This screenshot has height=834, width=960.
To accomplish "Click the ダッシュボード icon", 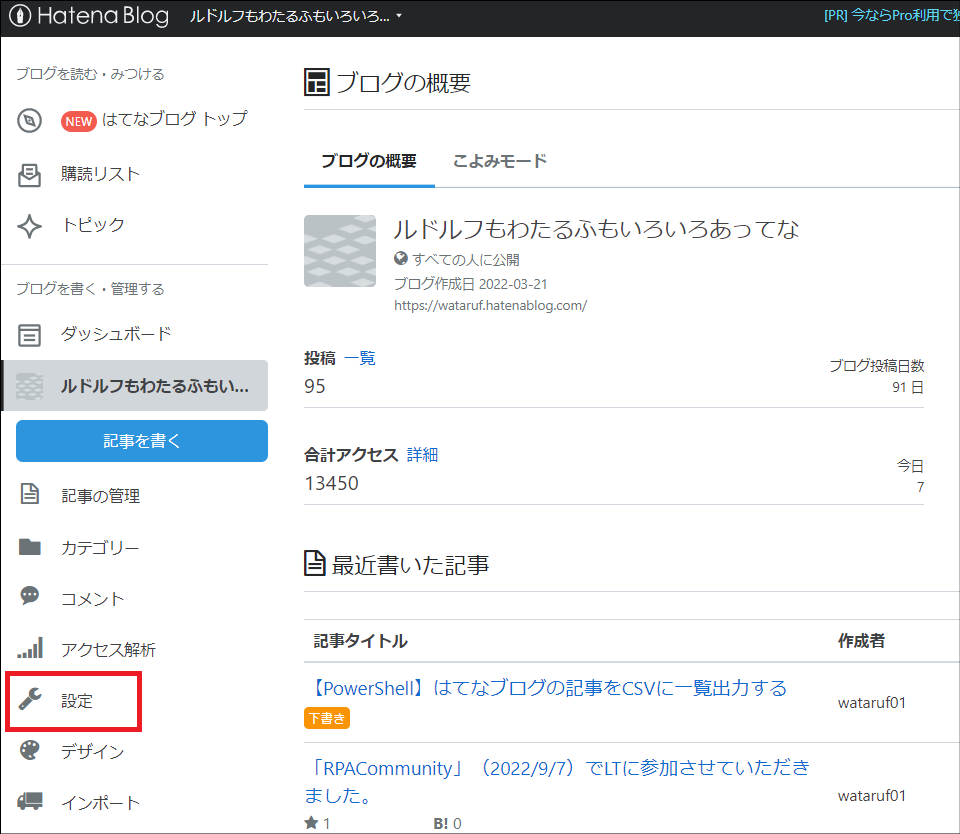I will 29,336.
